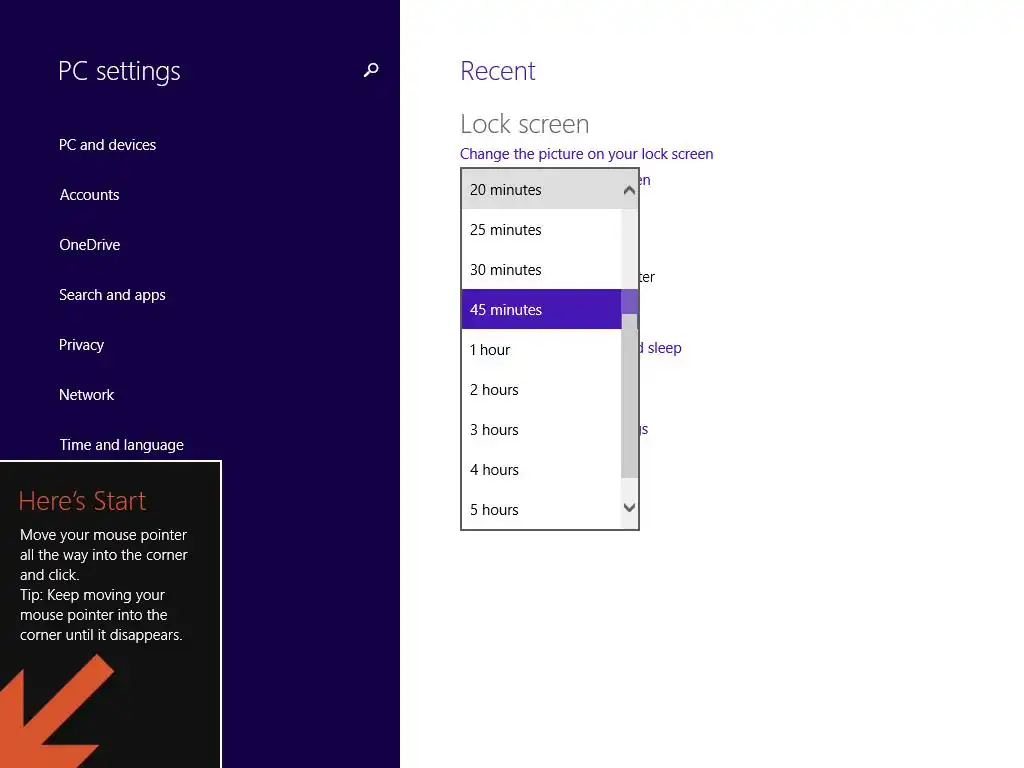
Task: Open the Privacy category
Action: tap(81, 345)
